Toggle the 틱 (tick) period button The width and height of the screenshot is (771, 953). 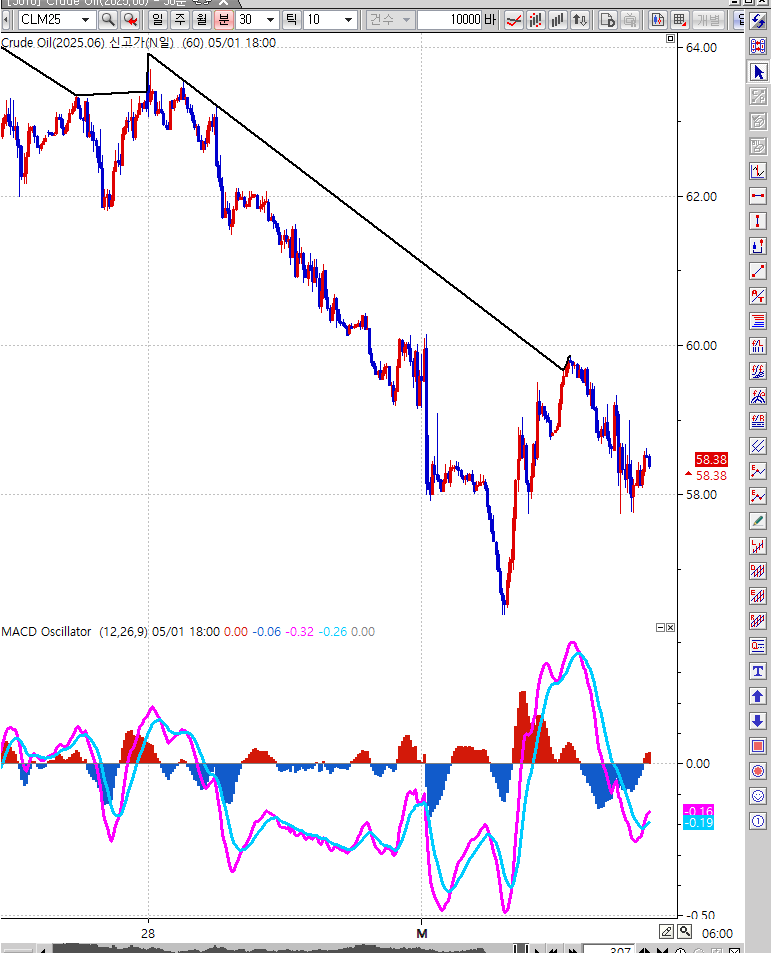coord(291,19)
